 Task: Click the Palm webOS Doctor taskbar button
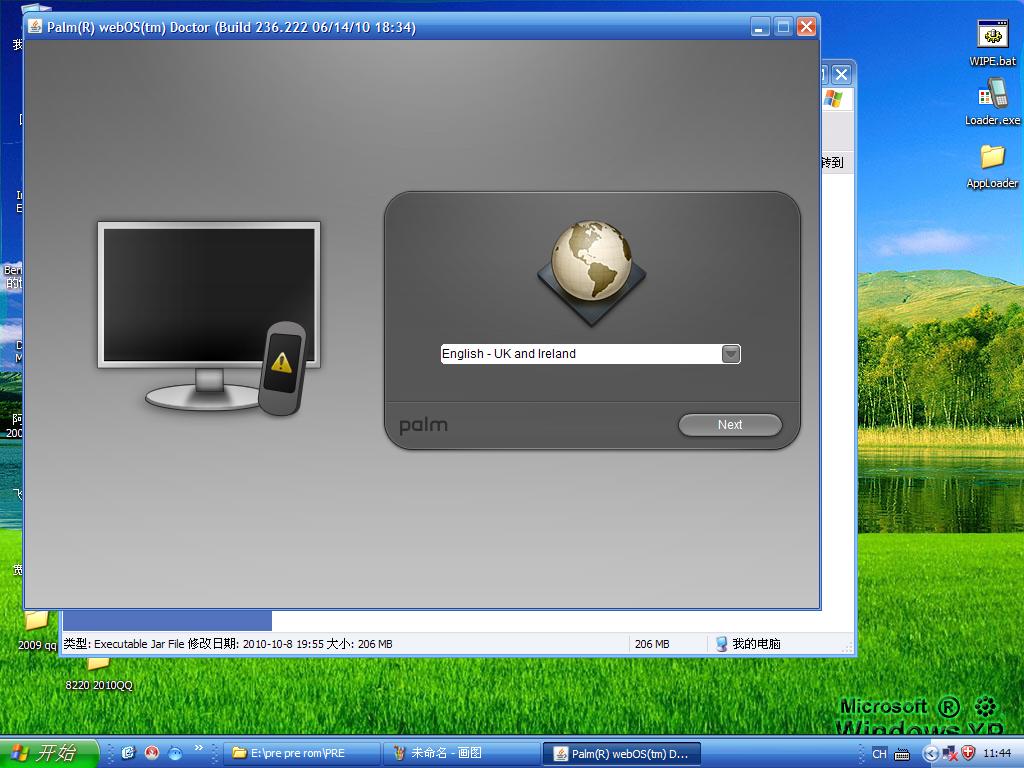pos(620,753)
